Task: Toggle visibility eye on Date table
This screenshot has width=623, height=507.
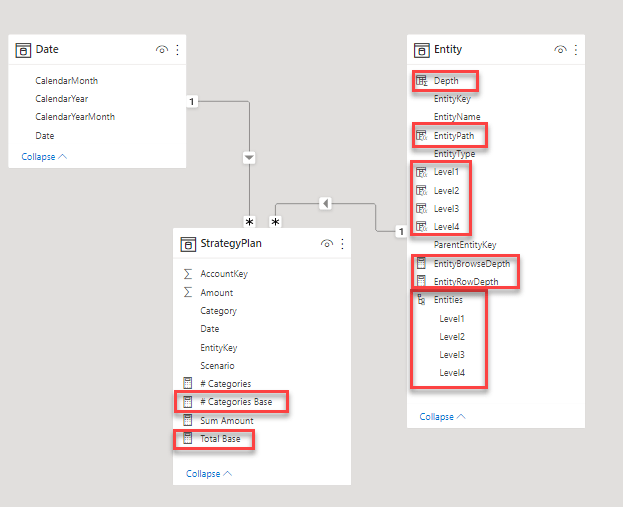Action: tap(161, 49)
